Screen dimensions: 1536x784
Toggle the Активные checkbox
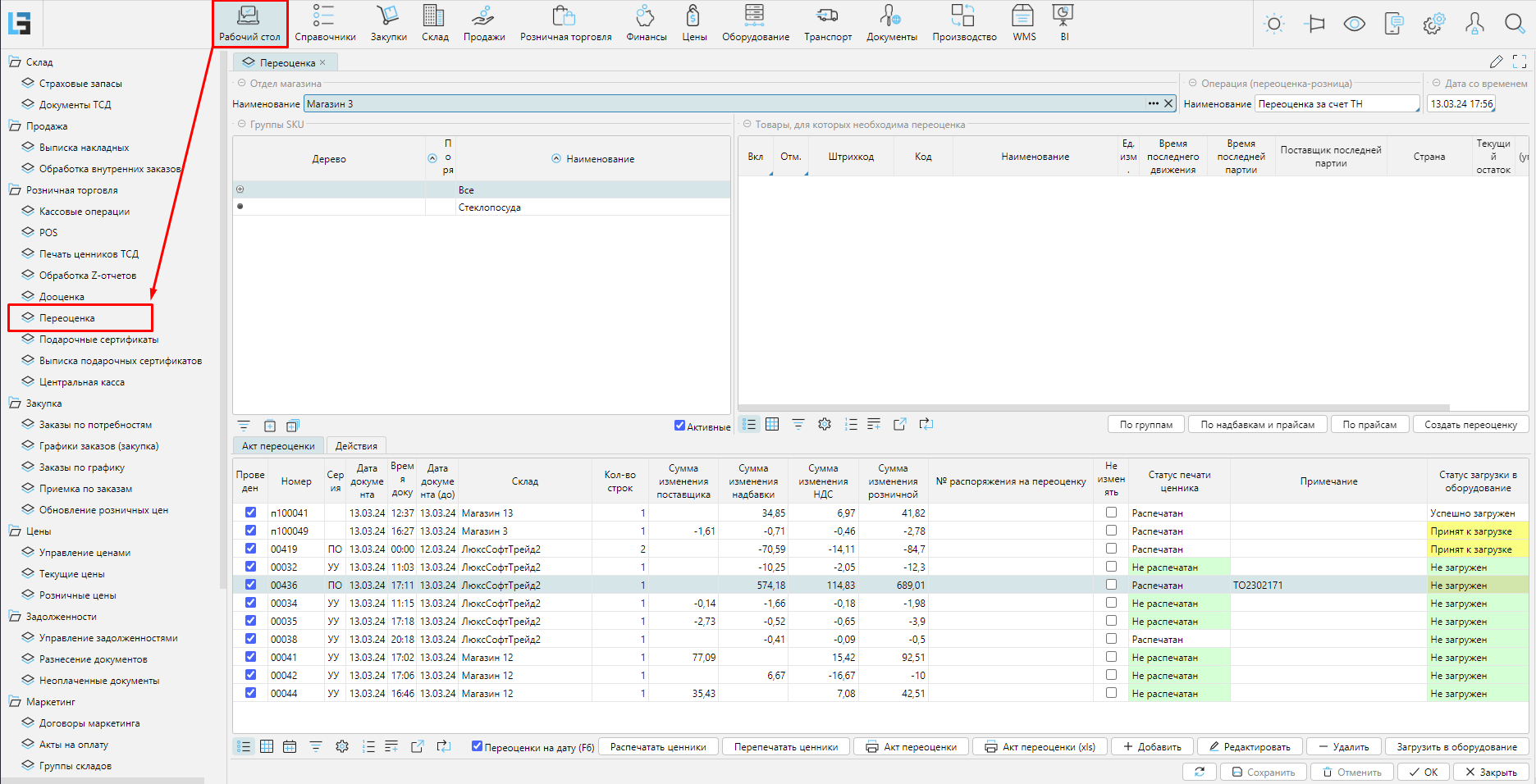coord(679,426)
